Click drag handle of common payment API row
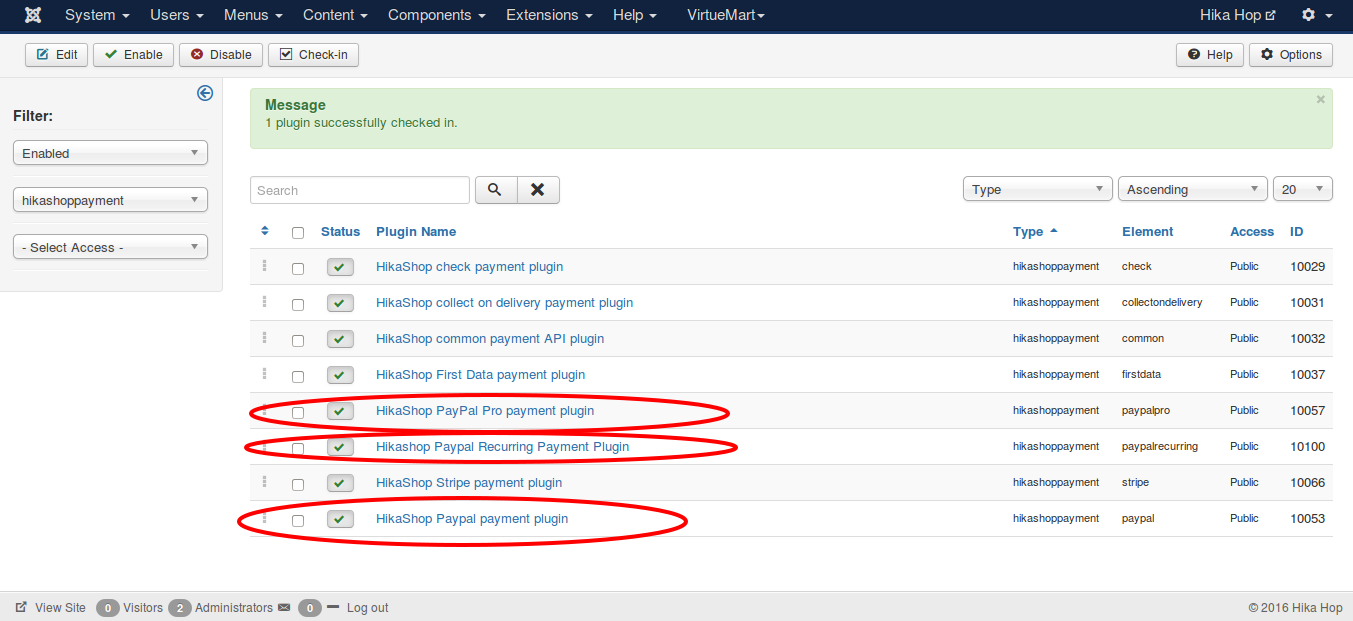The width and height of the screenshot is (1353, 621). [265, 338]
